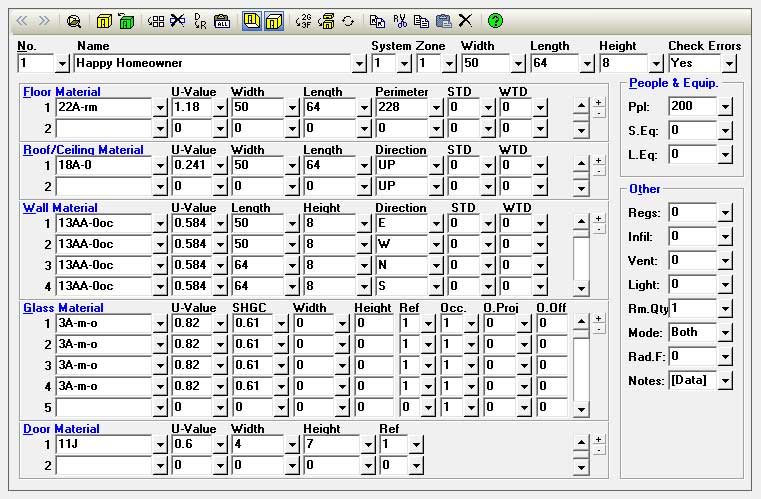This screenshot has width=761, height=499.
Task: Click the plus button beside Door Material rows
Action: coord(599,439)
